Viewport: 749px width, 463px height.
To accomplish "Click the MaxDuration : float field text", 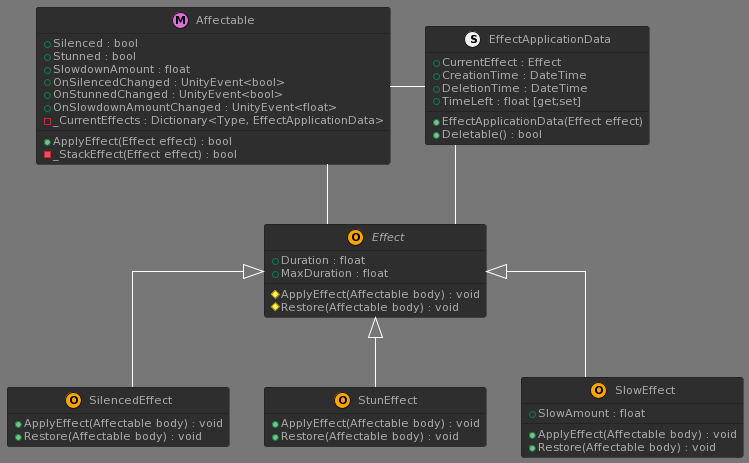I will click(x=334, y=273).
